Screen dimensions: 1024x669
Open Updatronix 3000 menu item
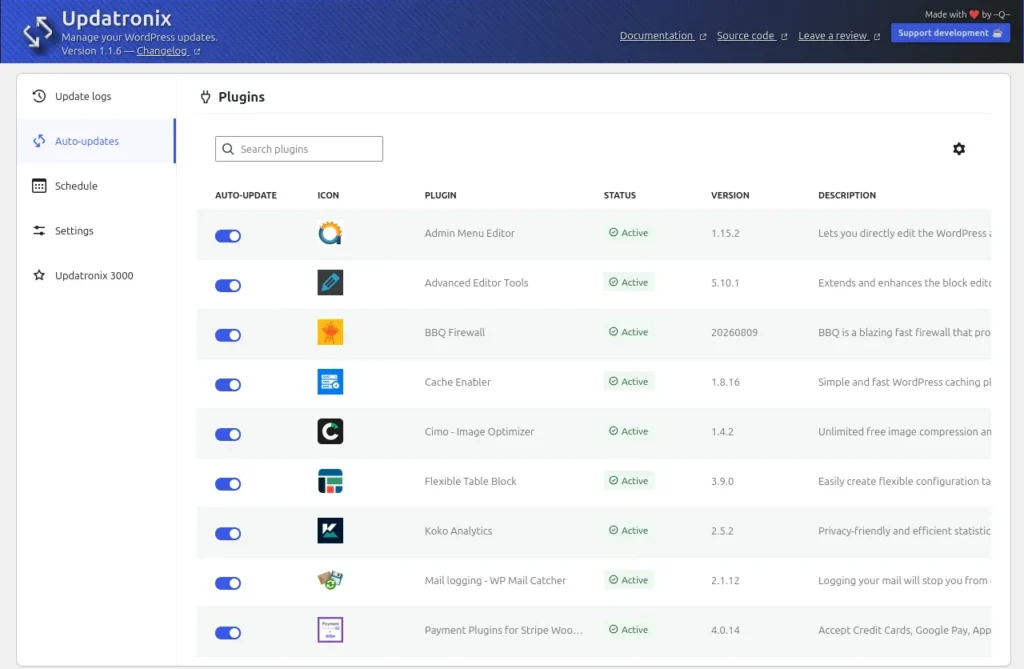click(97, 275)
